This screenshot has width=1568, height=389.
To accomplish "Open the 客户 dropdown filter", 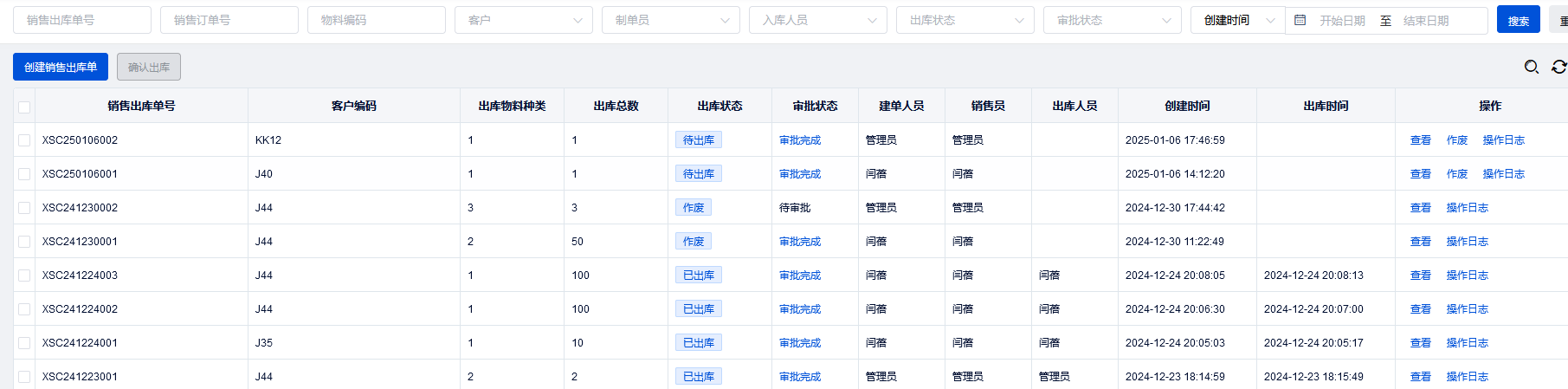I will pos(524,20).
